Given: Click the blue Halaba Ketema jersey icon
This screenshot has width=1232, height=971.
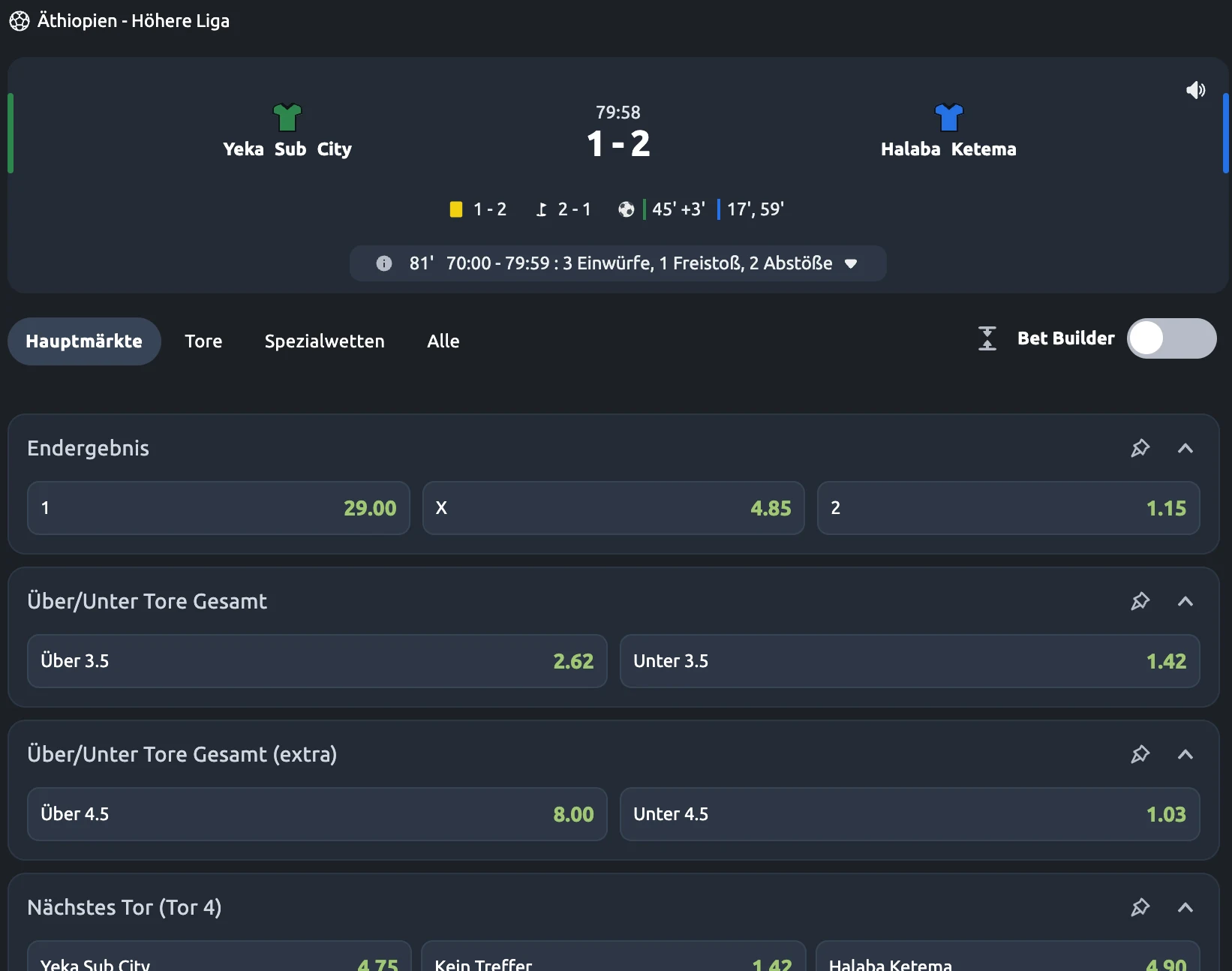Looking at the screenshot, I should tap(949, 118).
